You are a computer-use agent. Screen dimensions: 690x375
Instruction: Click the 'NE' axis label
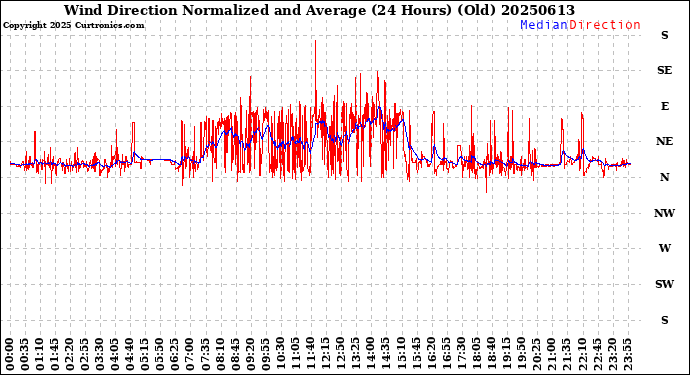[664, 141]
